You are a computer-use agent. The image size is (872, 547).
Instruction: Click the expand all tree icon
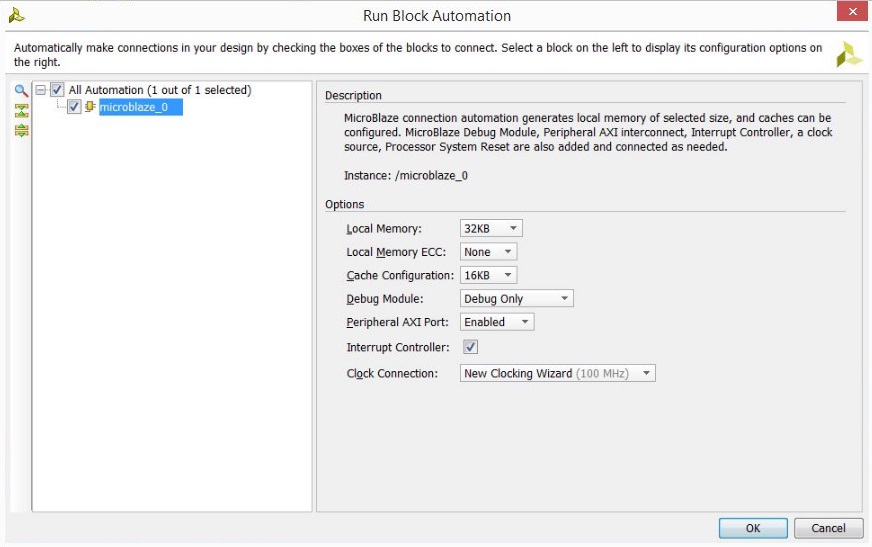21,131
